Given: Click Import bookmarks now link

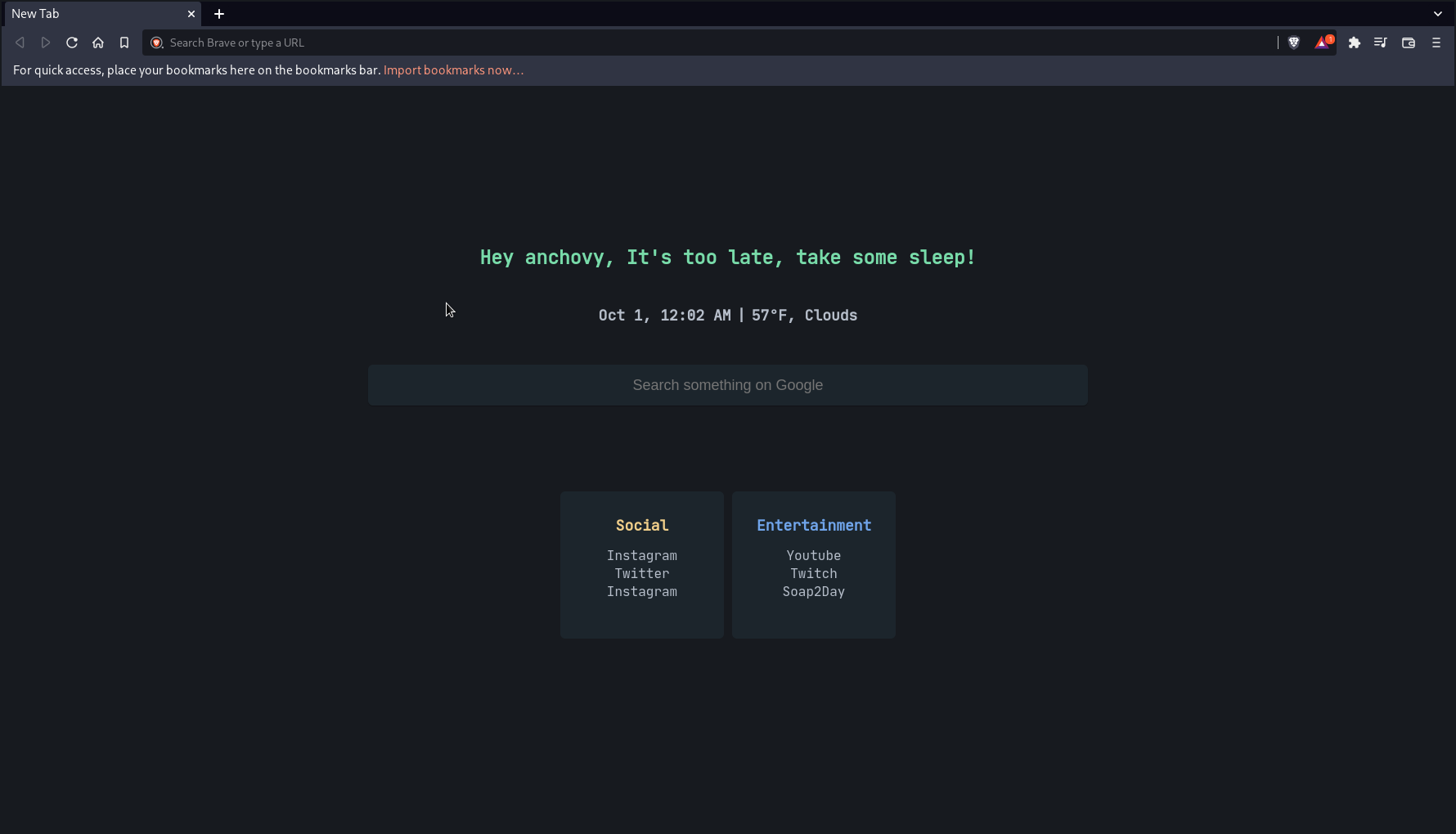Looking at the screenshot, I should [453, 70].
